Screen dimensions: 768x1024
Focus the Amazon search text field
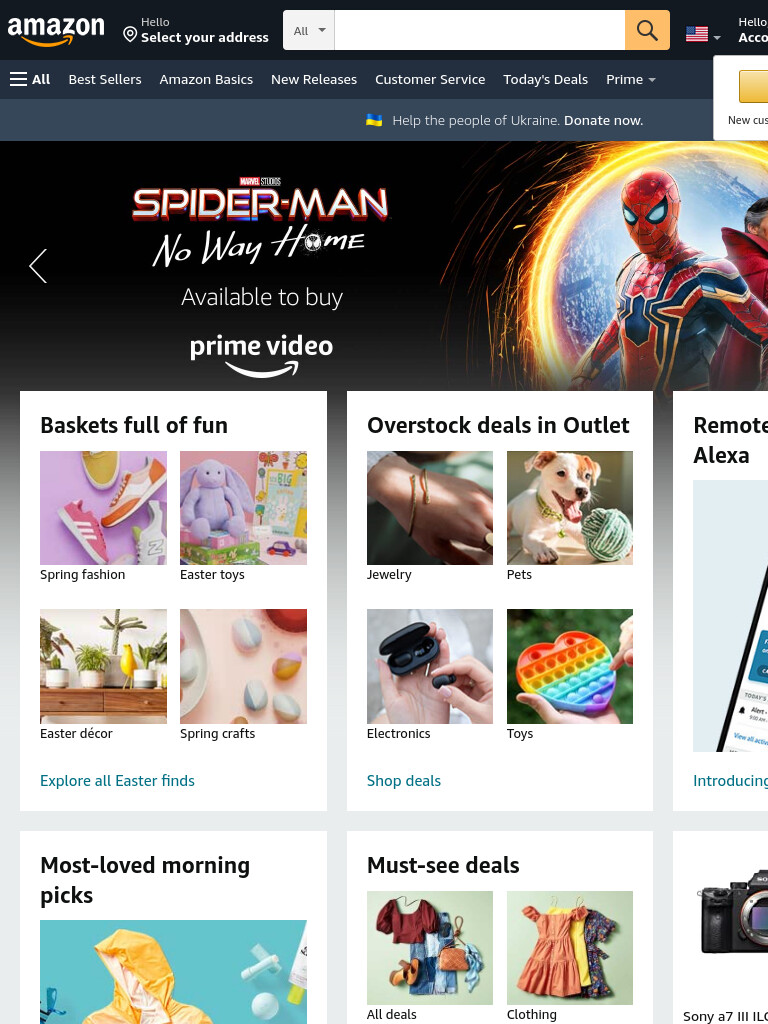(x=479, y=30)
